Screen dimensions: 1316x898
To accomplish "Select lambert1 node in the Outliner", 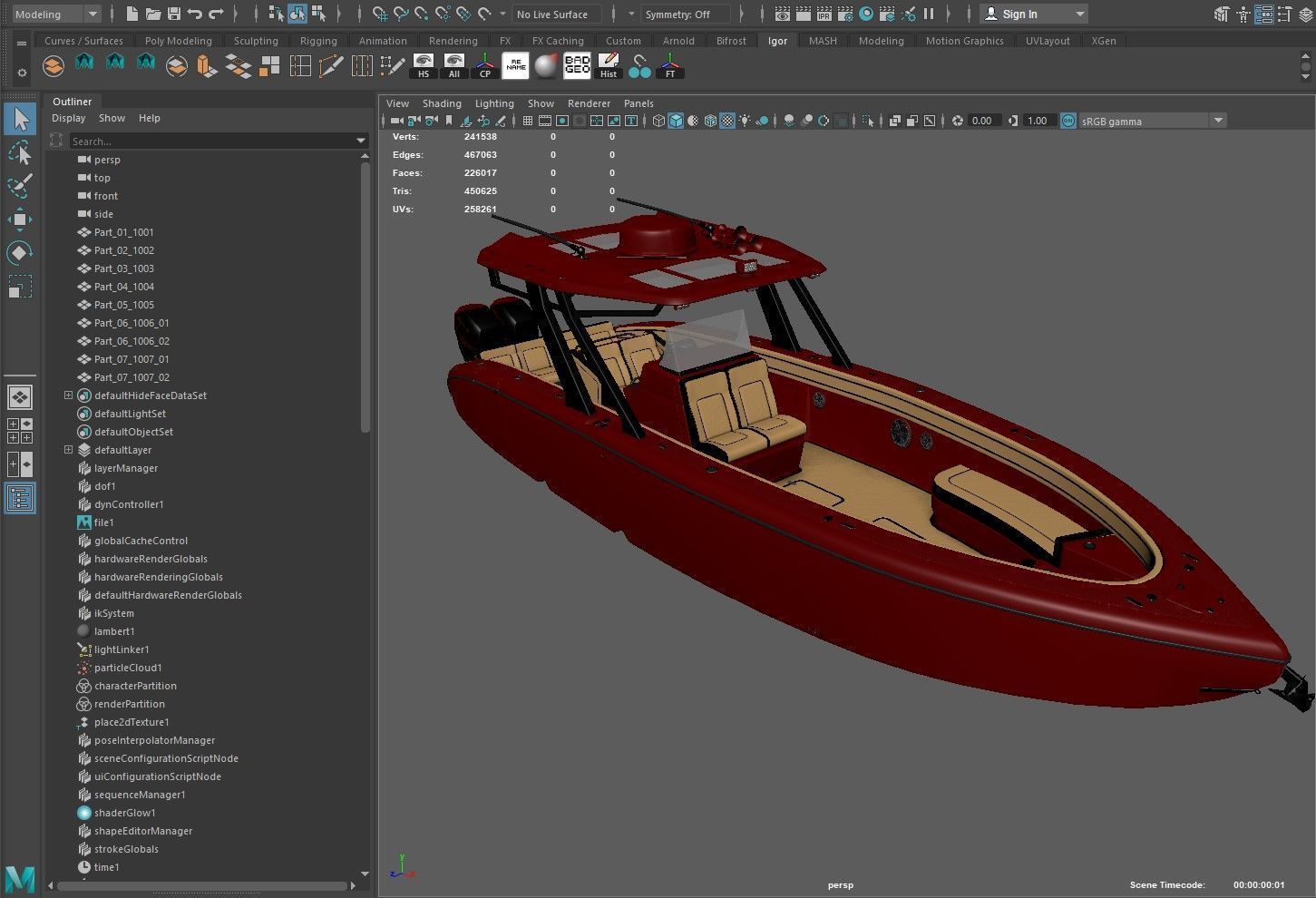I will [x=114, y=631].
